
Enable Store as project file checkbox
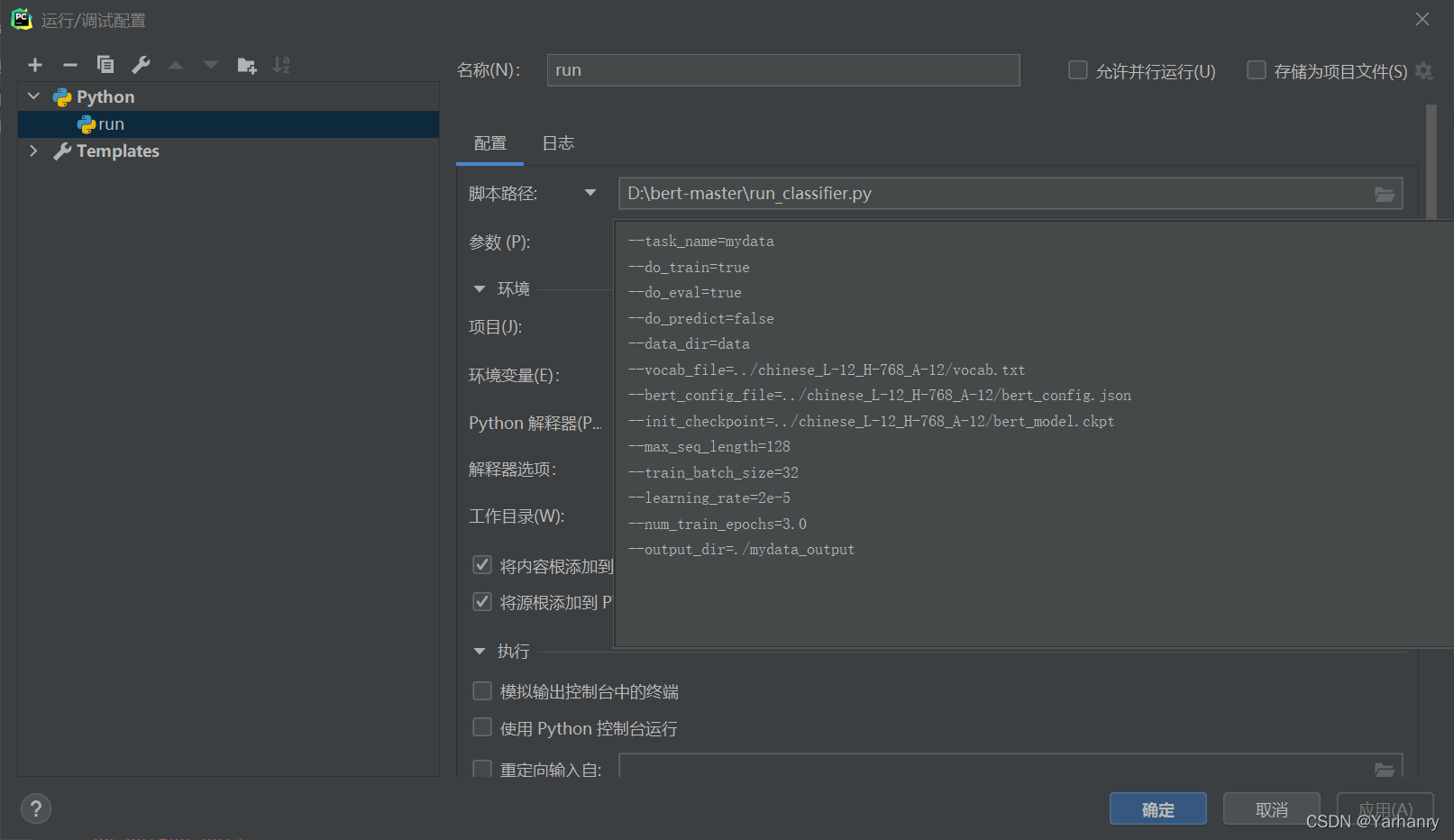coord(1257,70)
